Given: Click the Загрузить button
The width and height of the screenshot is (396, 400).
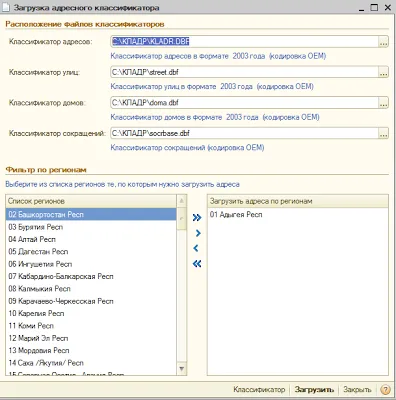Looking at the screenshot, I should coord(314,390).
